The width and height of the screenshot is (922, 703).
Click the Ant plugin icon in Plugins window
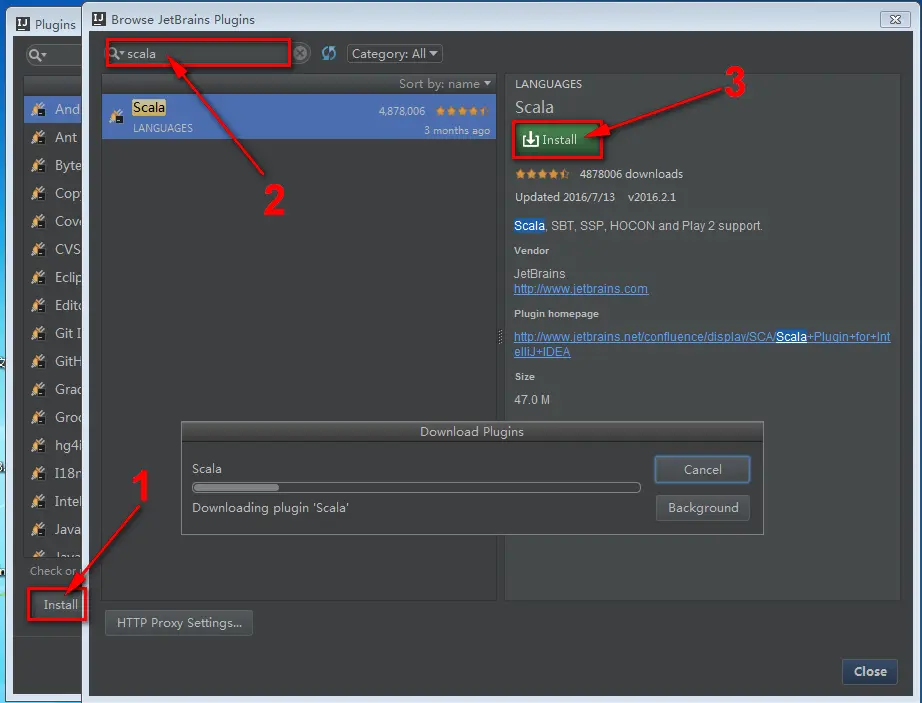(38, 137)
